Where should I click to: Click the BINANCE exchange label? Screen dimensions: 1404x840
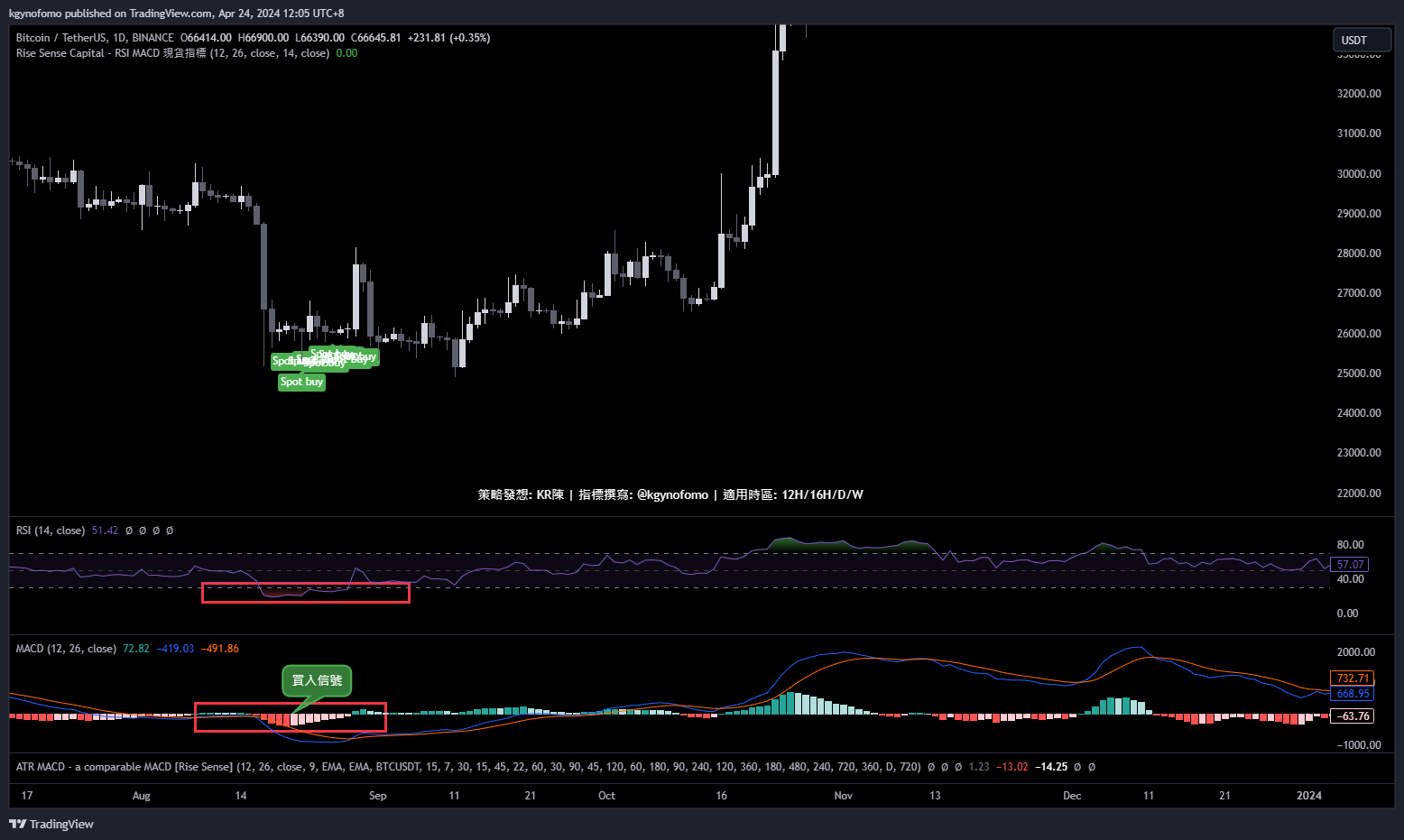[x=152, y=38]
